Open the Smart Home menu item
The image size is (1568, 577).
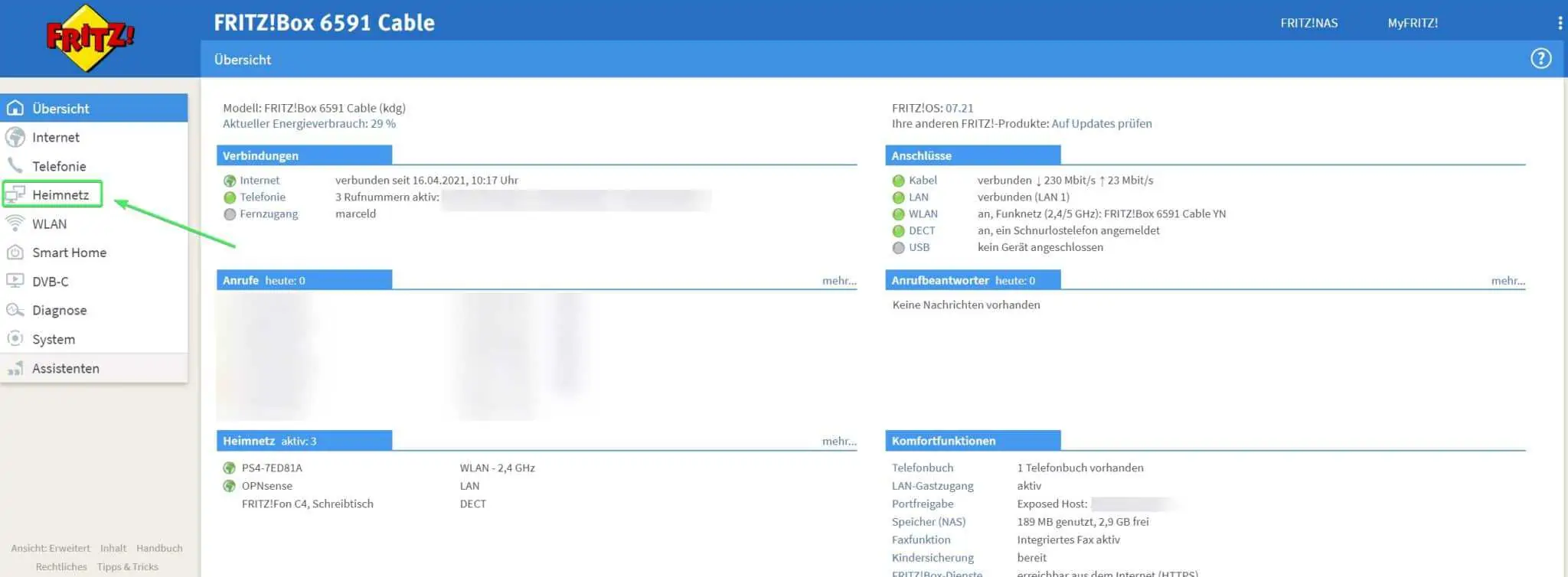pyautogui.click(x=94, y=253)
